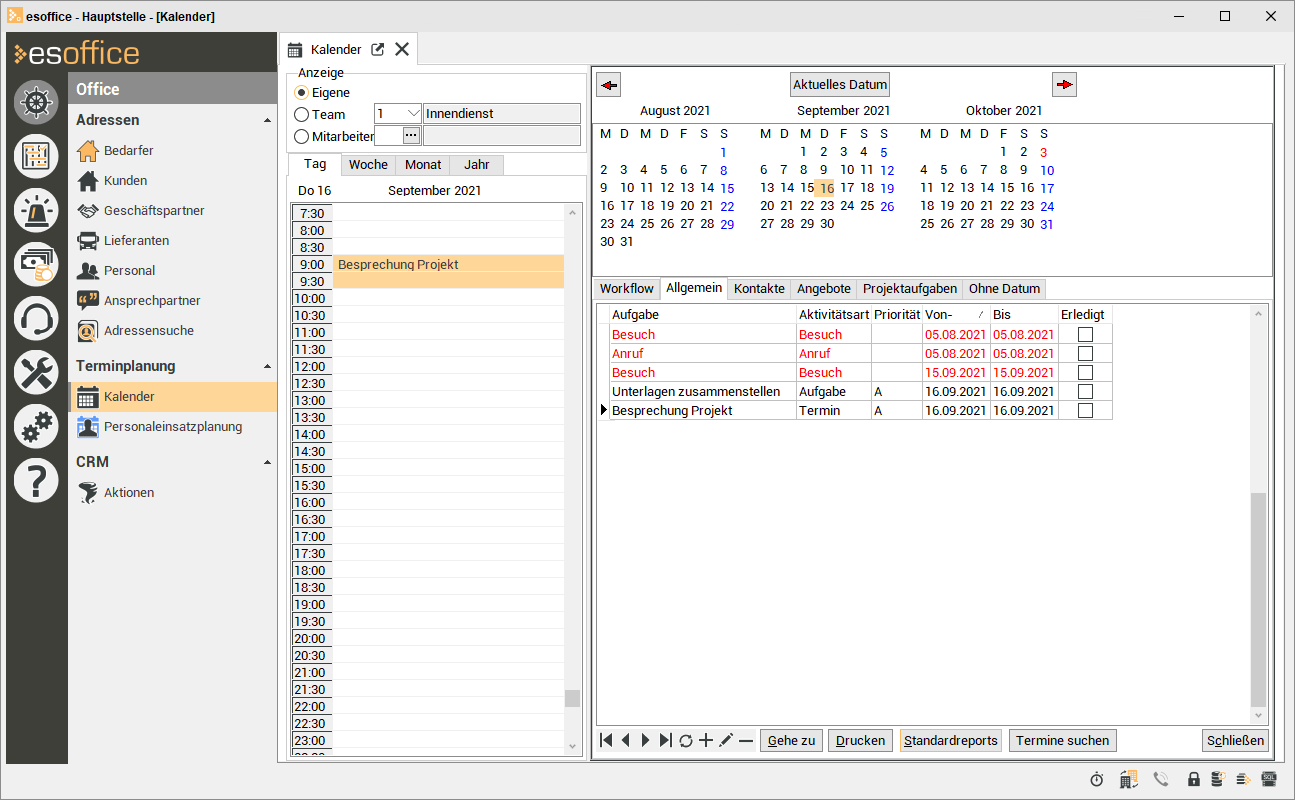
Task: Click the Termine suchen button
Action: (x=1062, y=741)
